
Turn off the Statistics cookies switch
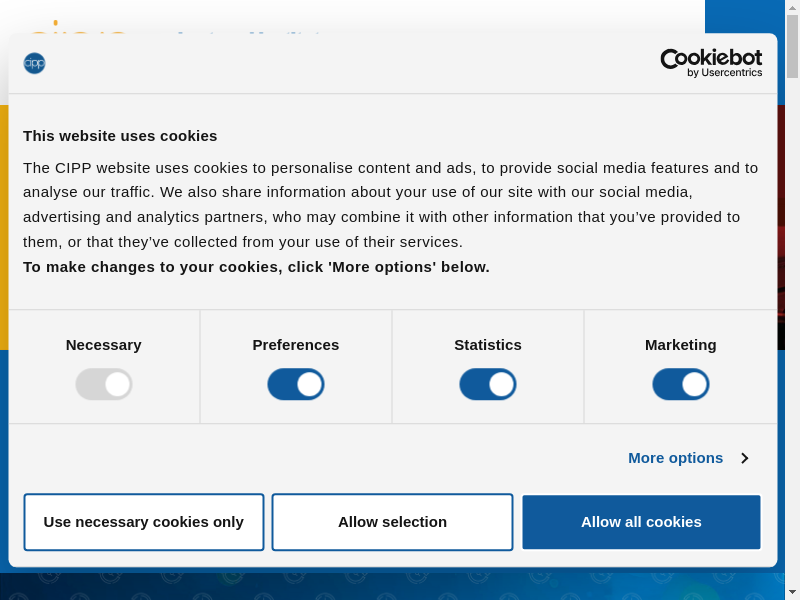(488, 384)
